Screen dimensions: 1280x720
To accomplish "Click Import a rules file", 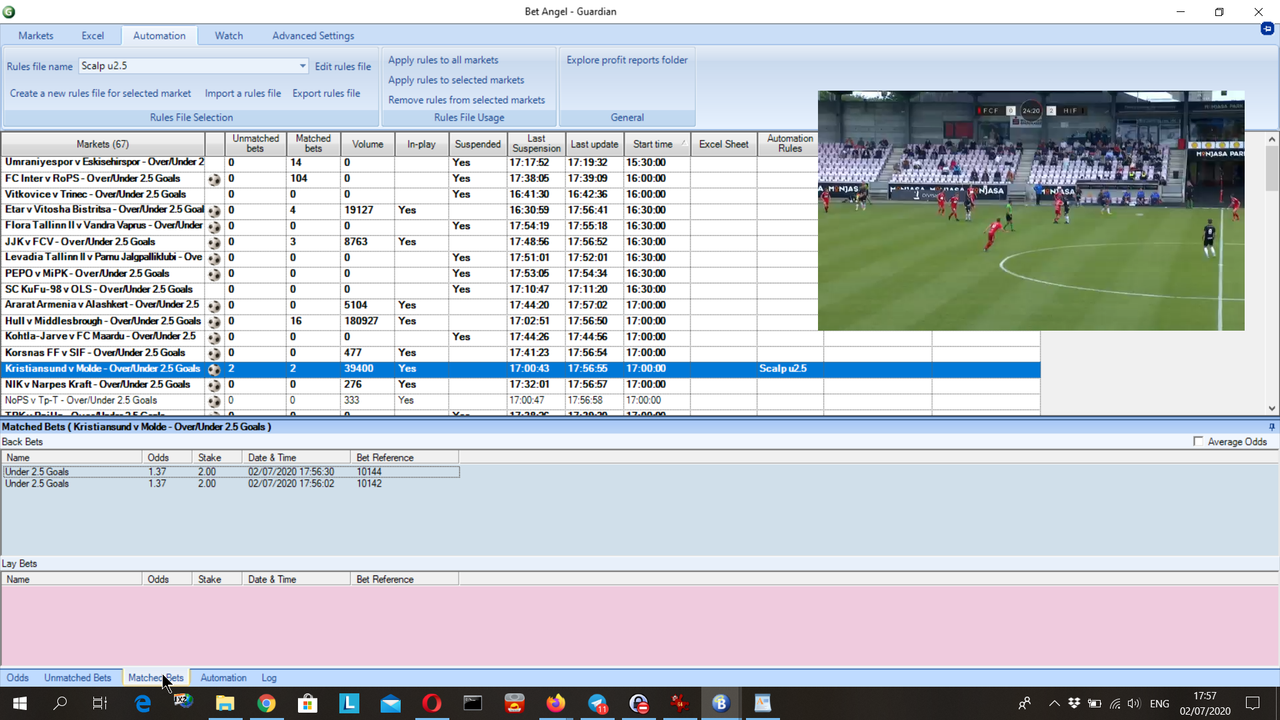I will (x=243, y=93).
